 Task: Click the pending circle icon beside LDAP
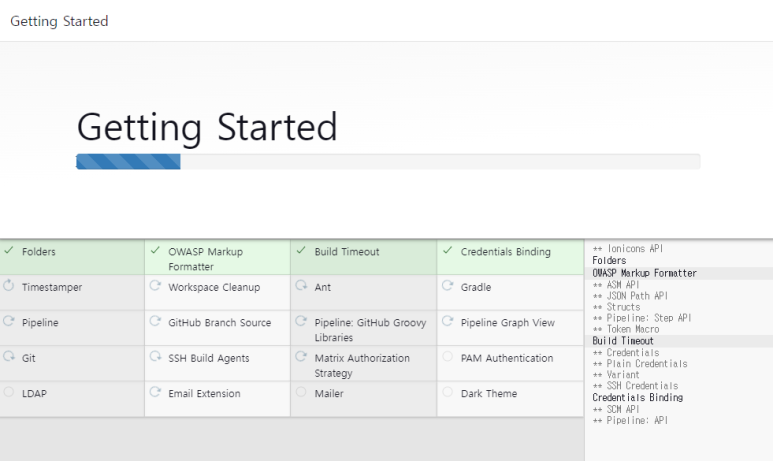tap(9, 392)
